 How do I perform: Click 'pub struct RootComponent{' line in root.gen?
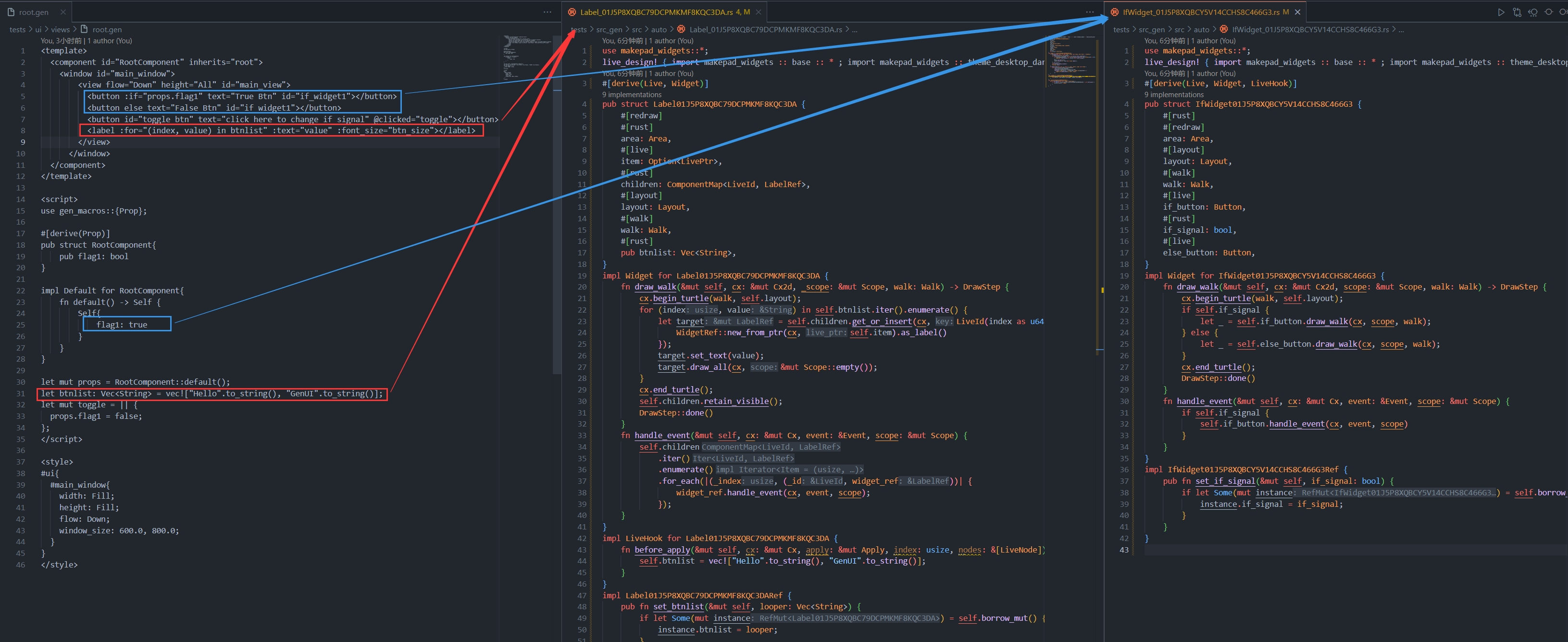pyautogui.click(x=99, y=245)
